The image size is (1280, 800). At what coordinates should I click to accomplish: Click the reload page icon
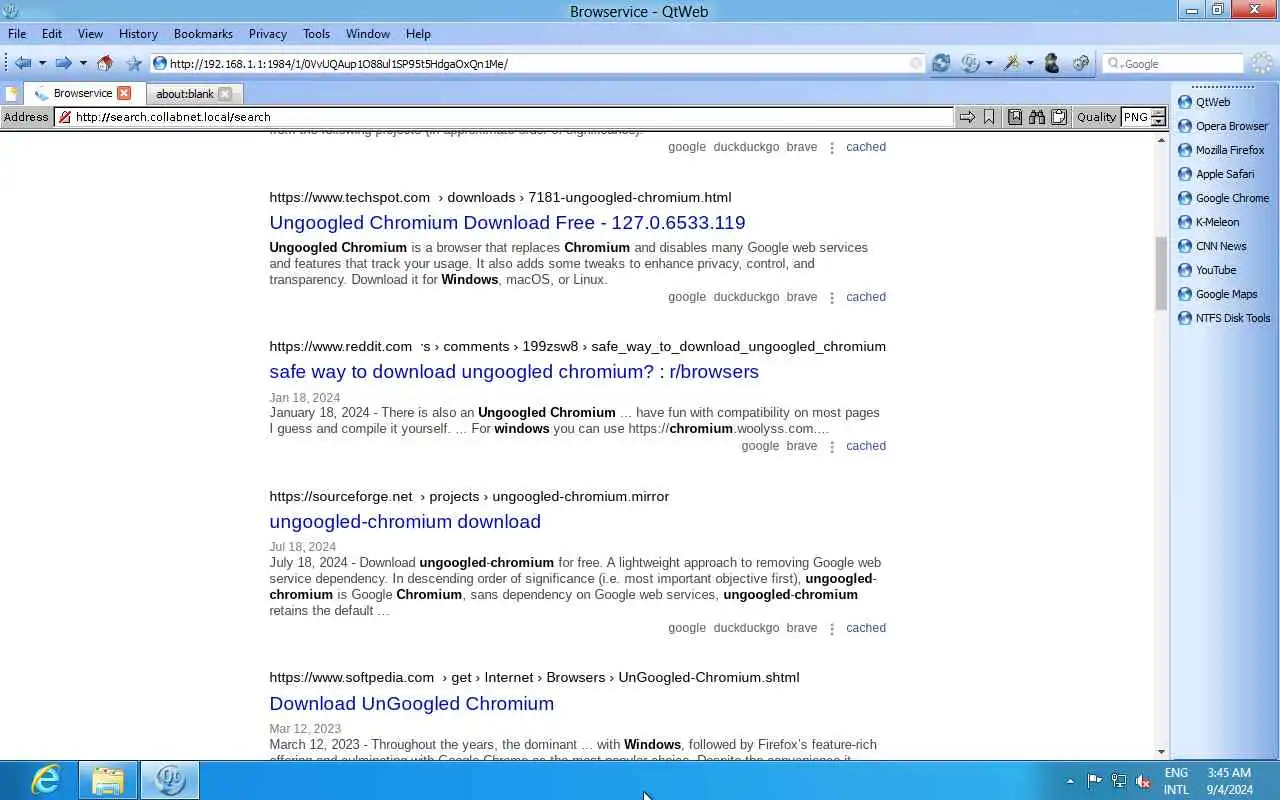[941, 63]
